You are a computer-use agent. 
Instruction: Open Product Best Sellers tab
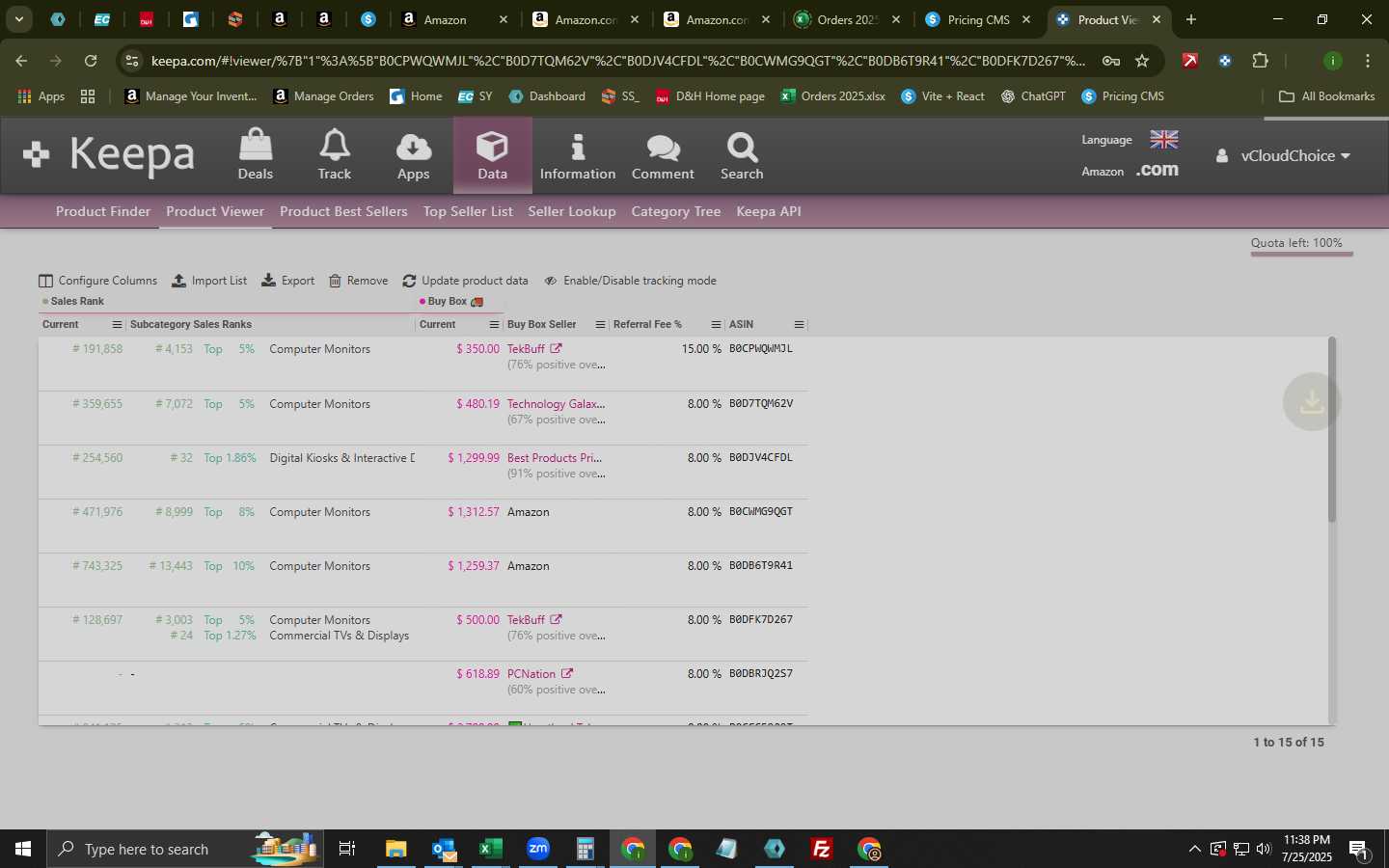[343, 211]
